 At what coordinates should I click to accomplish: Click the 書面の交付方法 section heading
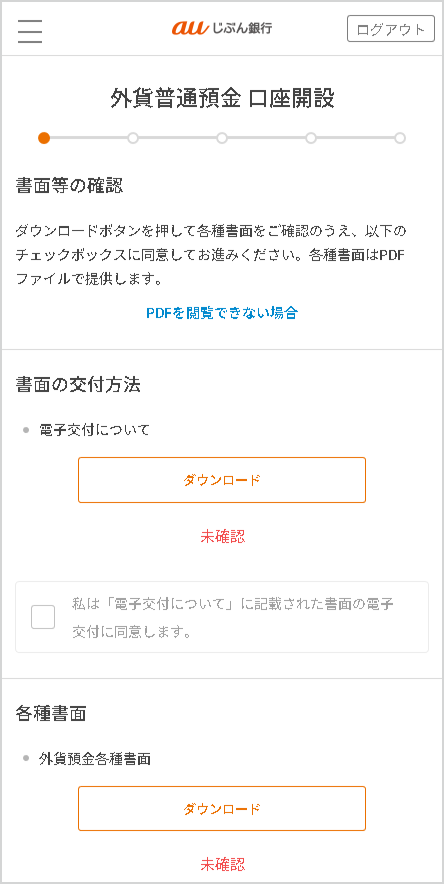tap(78, 385)
